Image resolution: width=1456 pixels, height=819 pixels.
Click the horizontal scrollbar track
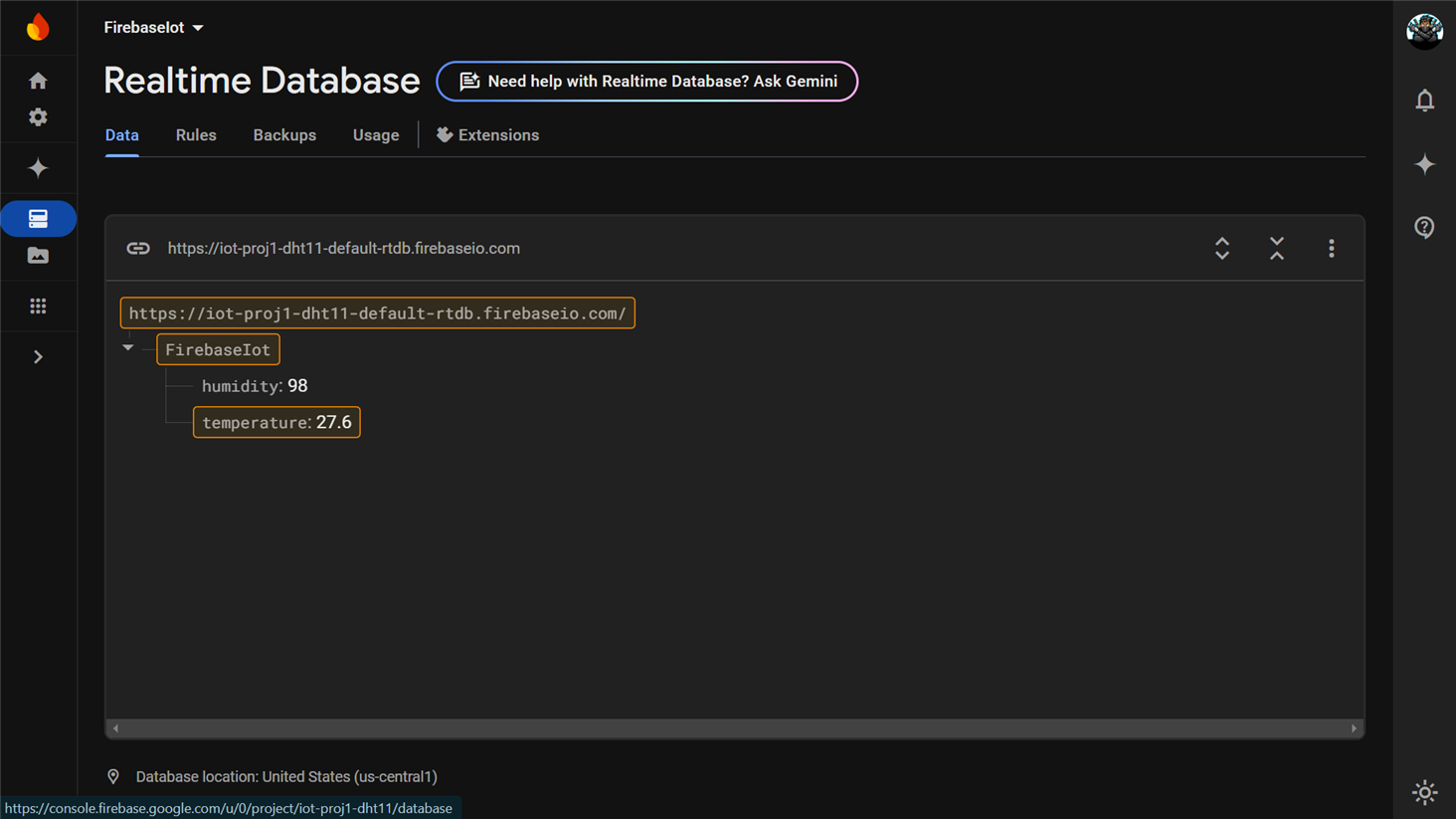(x=735, y=728)
